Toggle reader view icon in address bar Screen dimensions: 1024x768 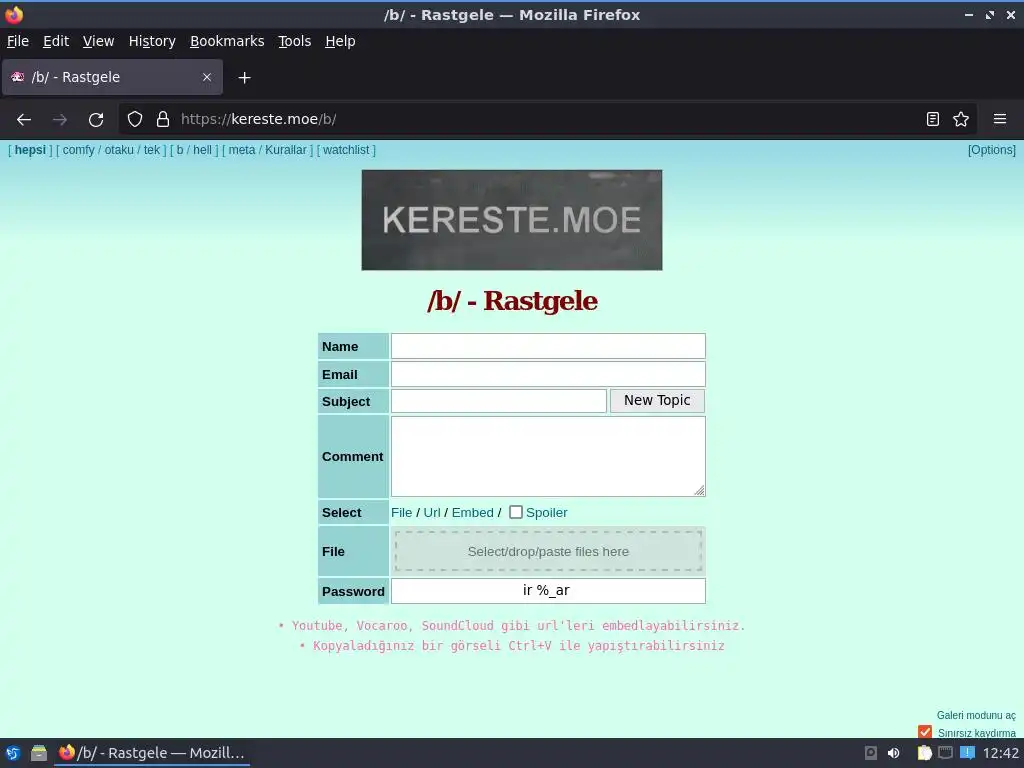tap(933, 119)
